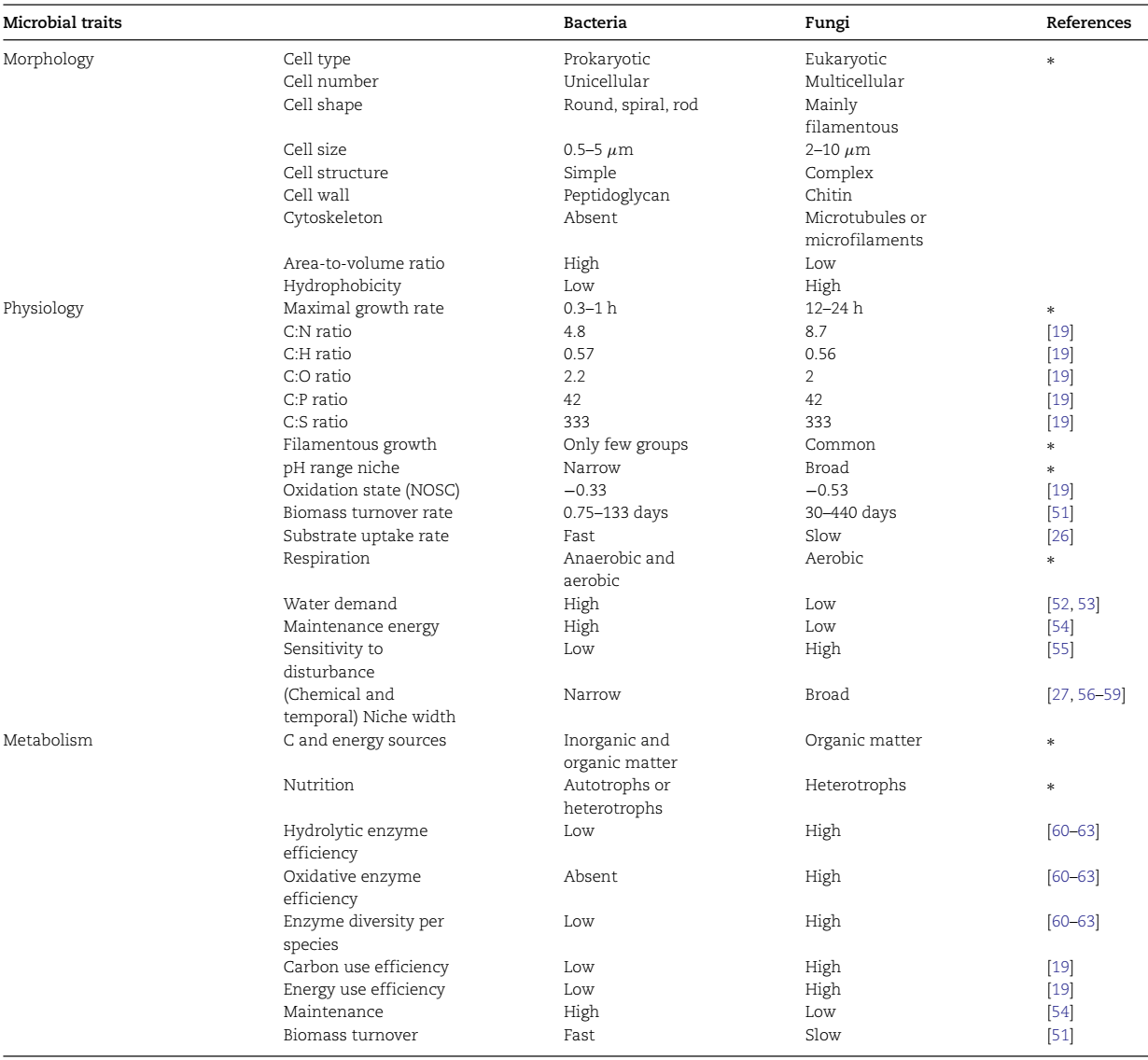Follow reference 19 beside Oxidation state (NOSC)

coord(1060,490)
